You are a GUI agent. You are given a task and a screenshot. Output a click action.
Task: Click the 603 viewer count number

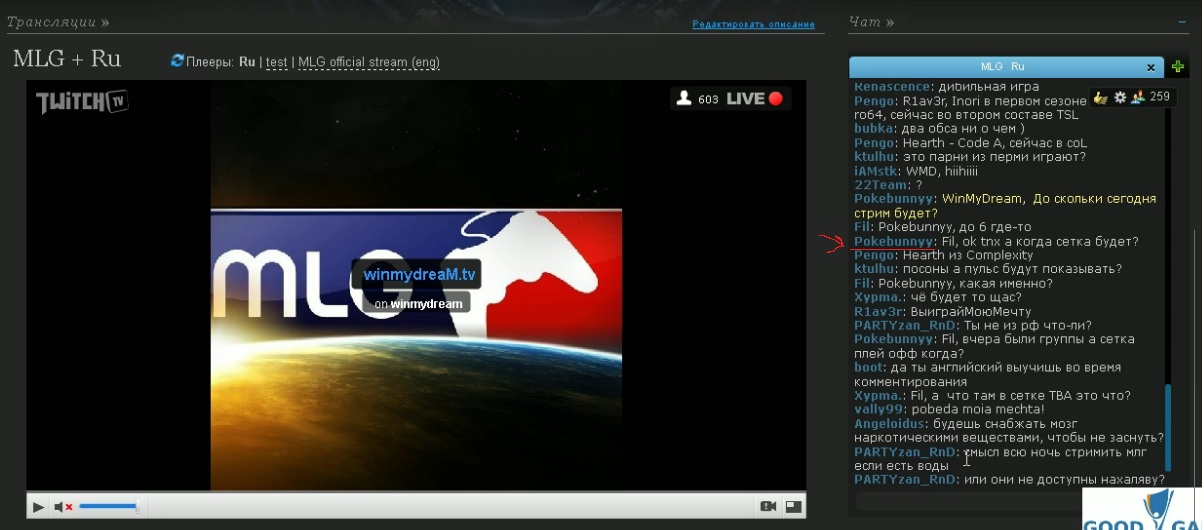click(708, 99)
